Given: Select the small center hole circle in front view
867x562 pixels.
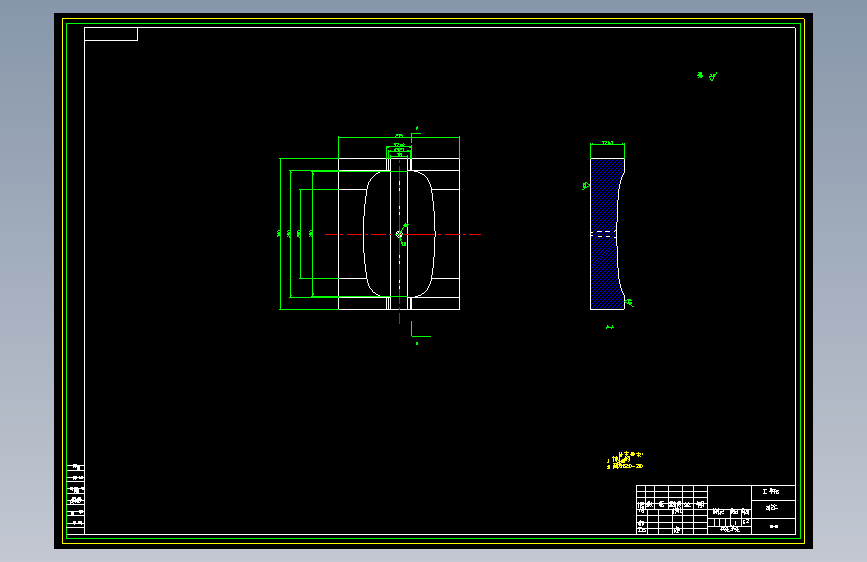Looking at the screenshot, I should click(399, 235).
